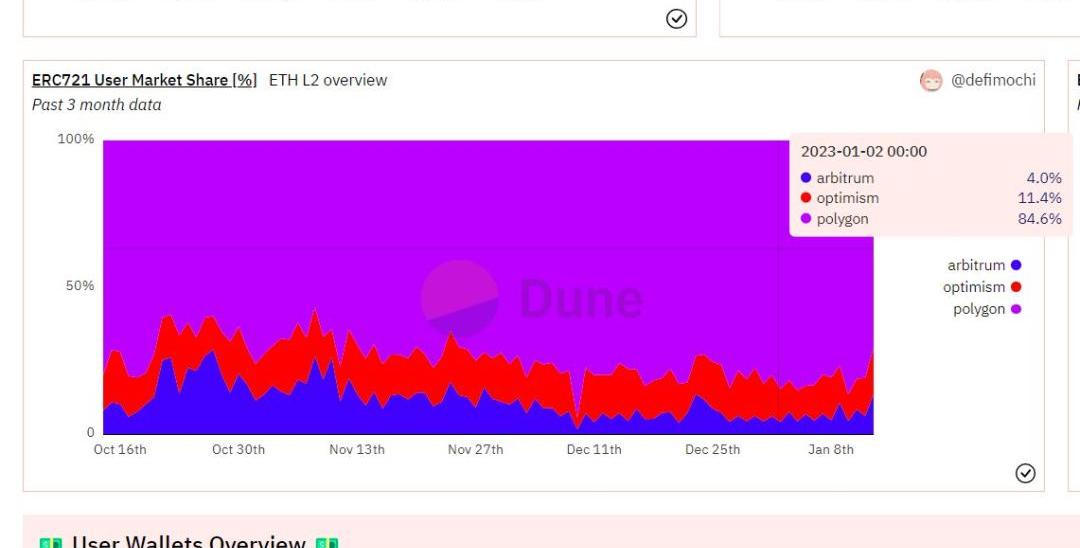Click the Jan 8th axis date label
Screen dimensions: 1080x548
(x=831, y=450)
